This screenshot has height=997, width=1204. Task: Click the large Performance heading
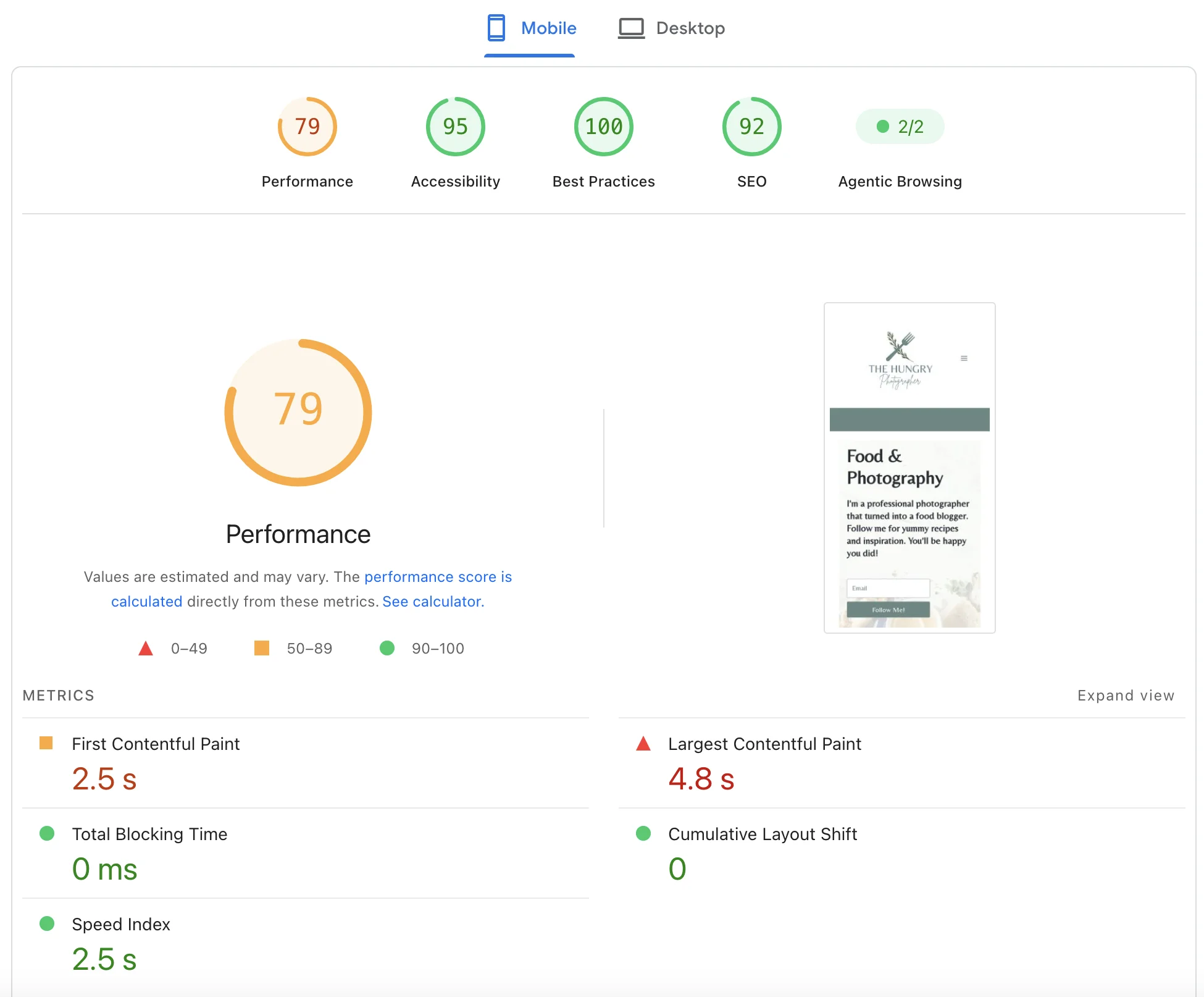pos(298,534)
